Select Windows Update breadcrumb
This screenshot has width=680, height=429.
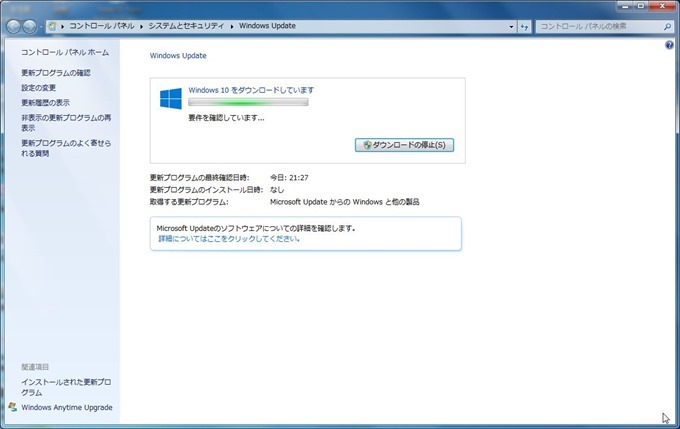[x=267, y=26]
